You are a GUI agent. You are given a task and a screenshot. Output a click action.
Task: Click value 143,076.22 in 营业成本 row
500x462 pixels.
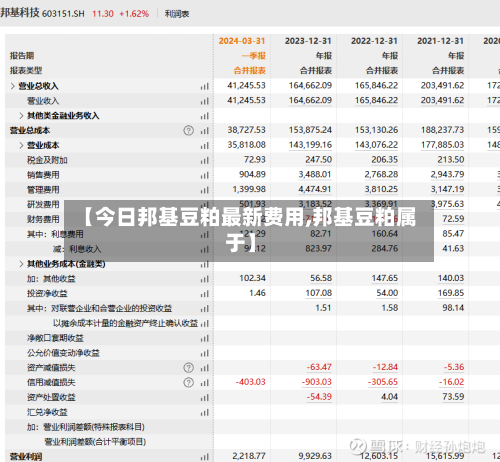click(x=376, y=145)
